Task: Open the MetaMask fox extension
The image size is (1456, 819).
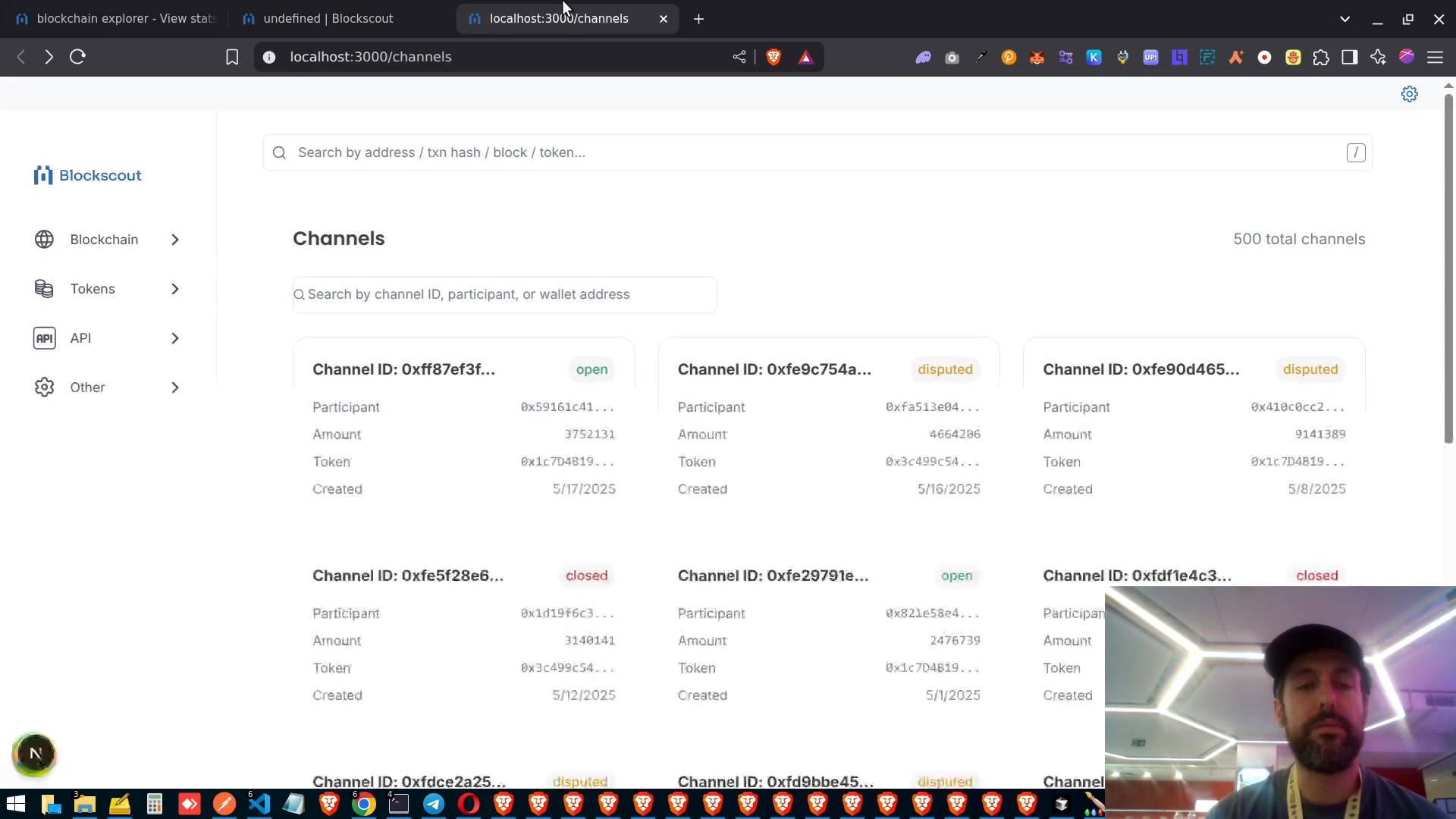Action: click(1037, 57)
